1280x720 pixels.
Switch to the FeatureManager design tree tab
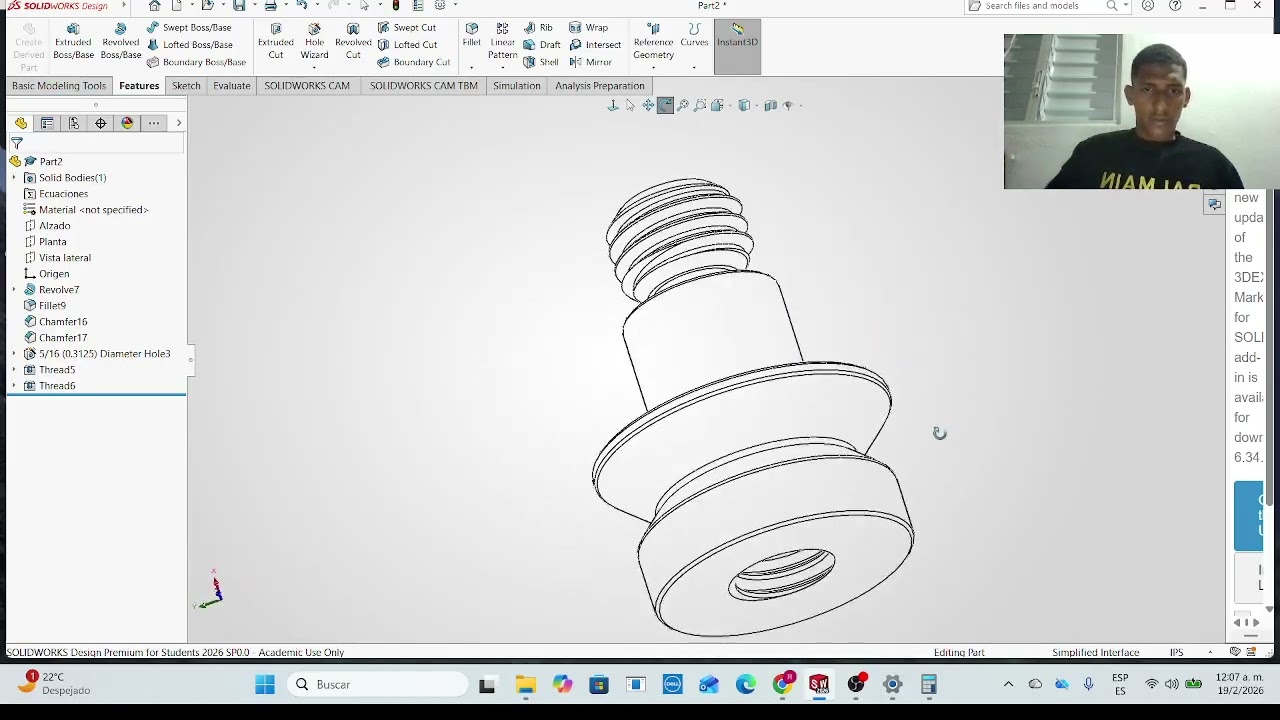tap(21, 123)
